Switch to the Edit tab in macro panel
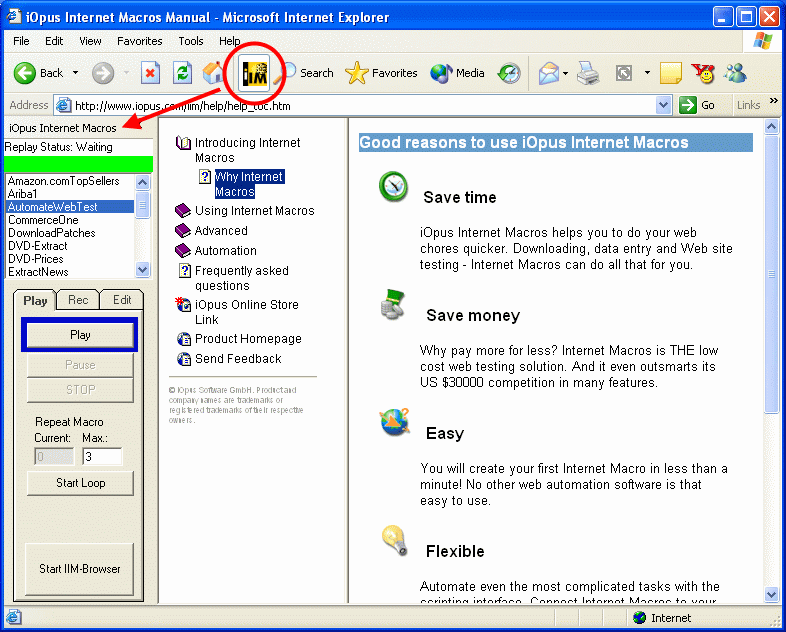Viewport: 786px width, 632px height. (122, 300)
